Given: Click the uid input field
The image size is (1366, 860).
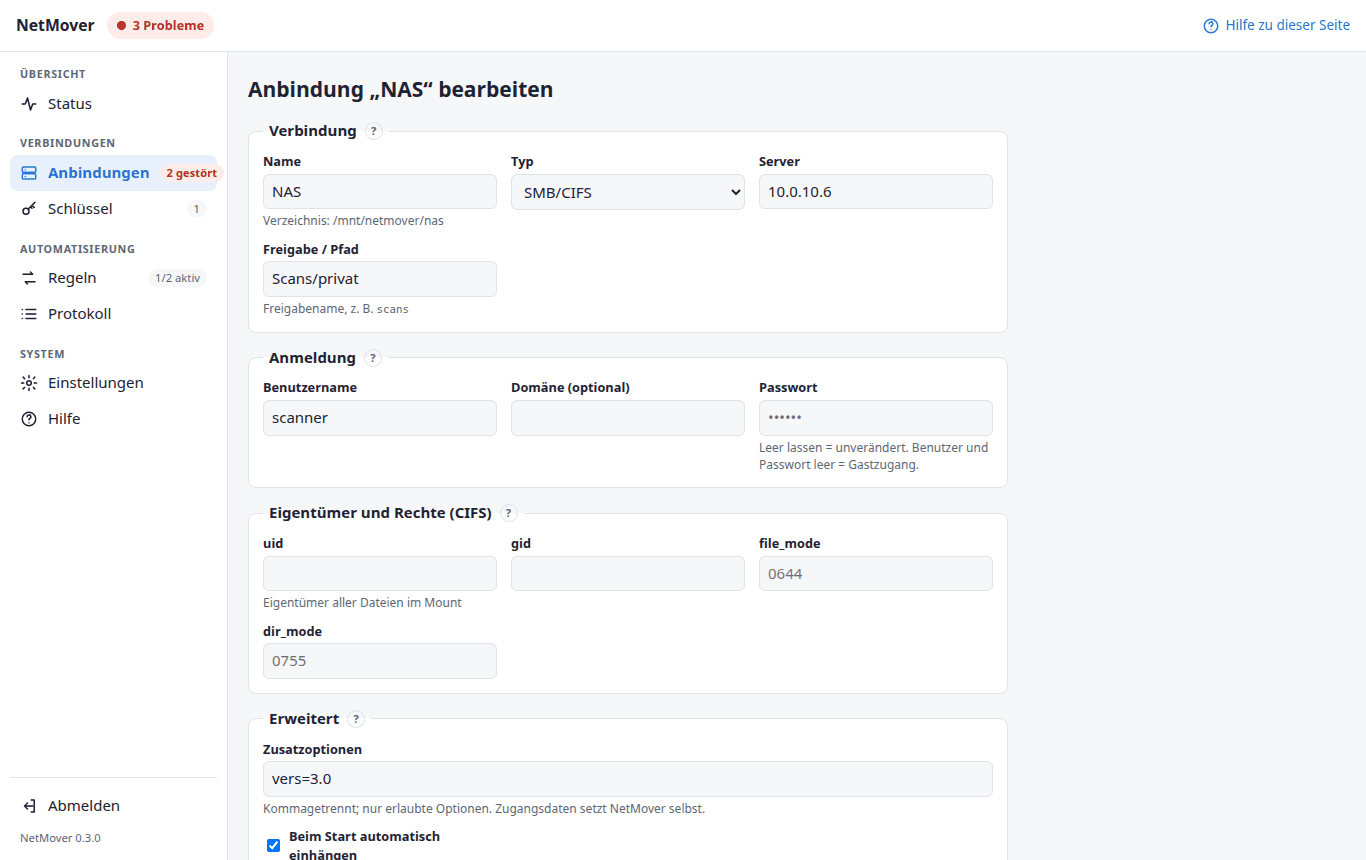Looking at the screenshot, I should coord(380,574).
